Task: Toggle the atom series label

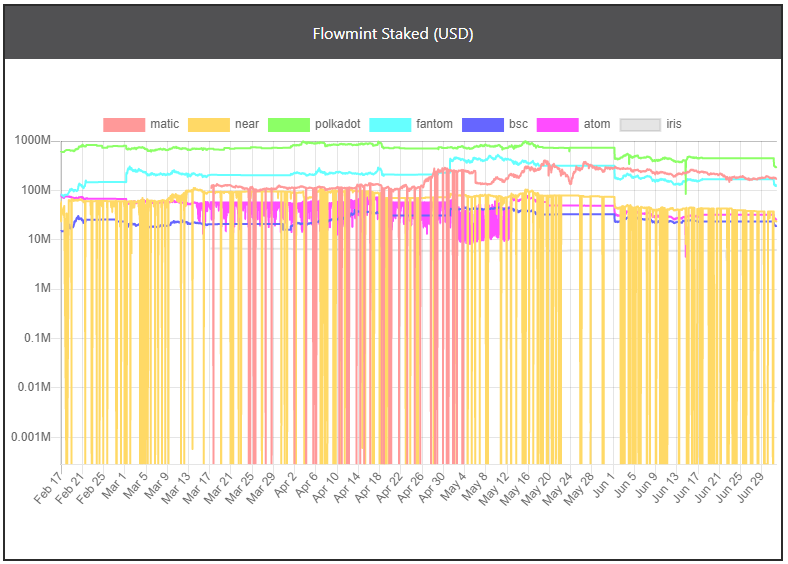Action: [x=597, y=124]
